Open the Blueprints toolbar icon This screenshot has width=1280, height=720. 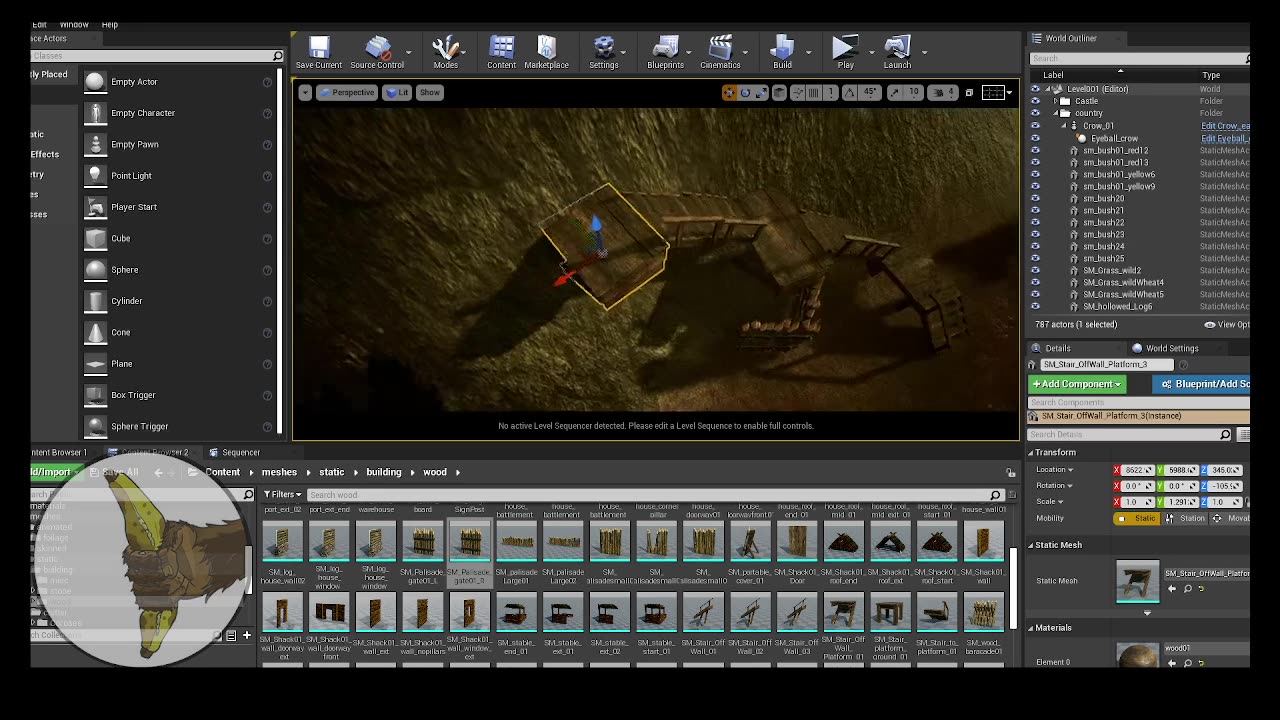click(x=665, y=52)
